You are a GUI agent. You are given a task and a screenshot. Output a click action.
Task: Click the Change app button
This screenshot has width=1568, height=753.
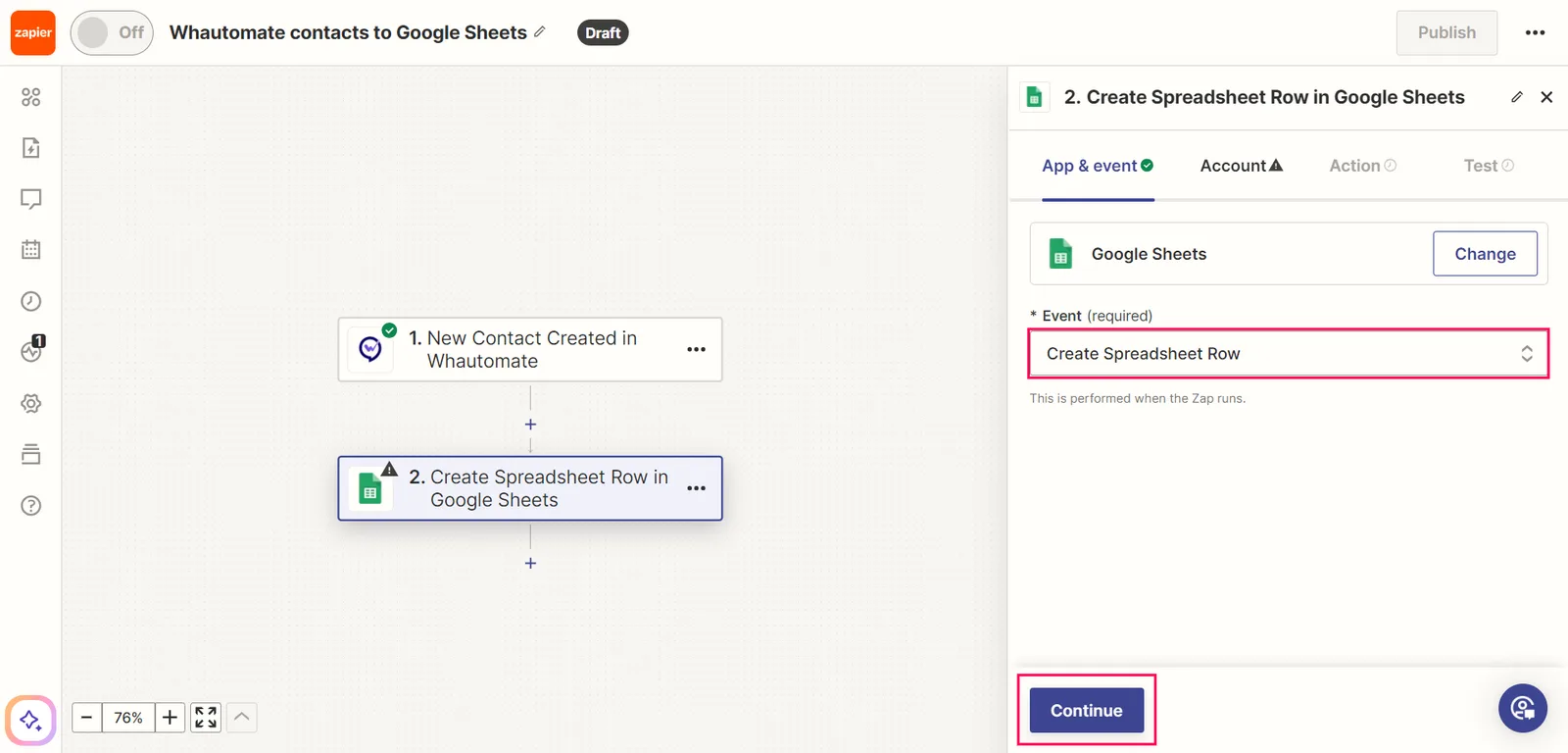(1485, 254)
